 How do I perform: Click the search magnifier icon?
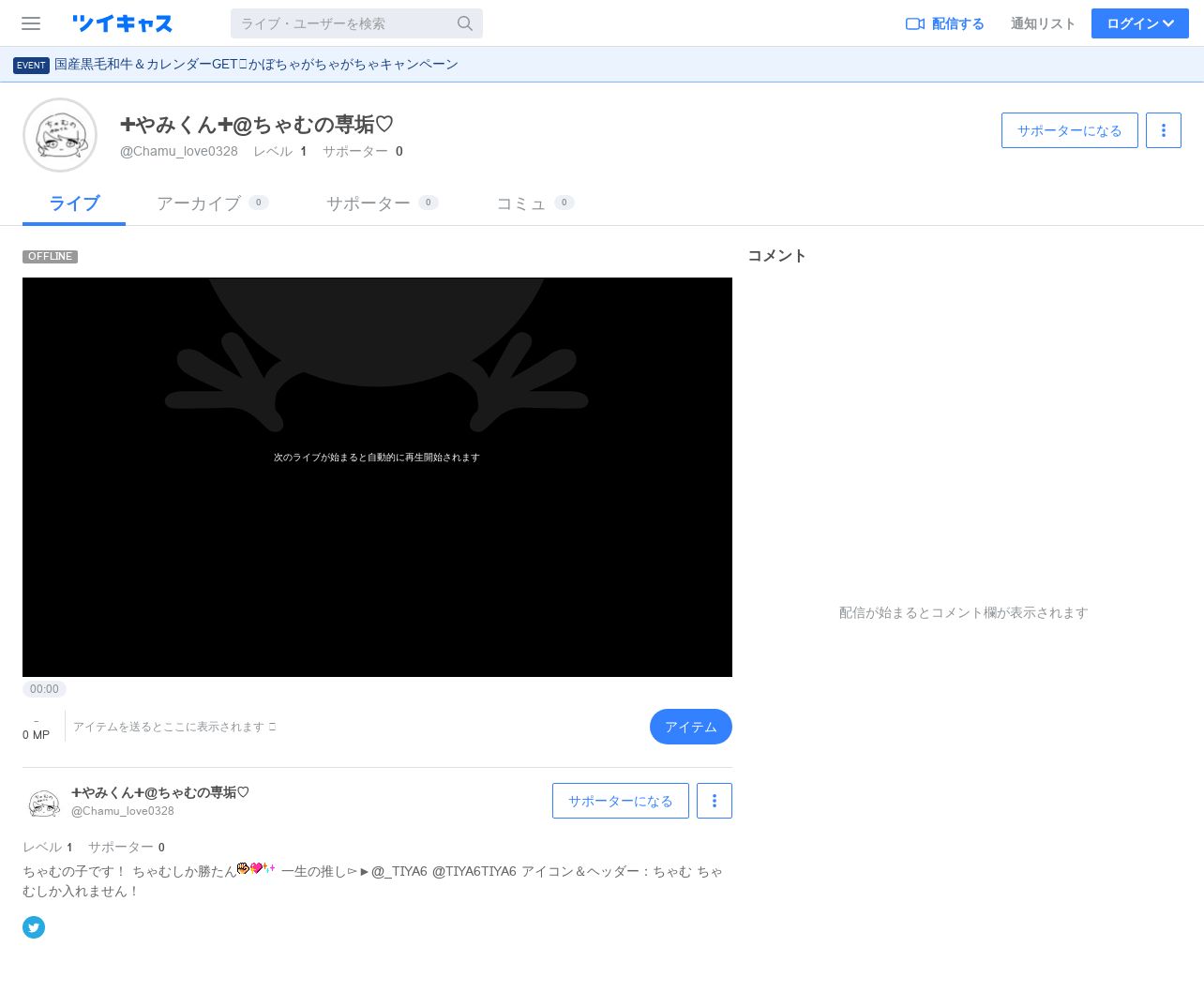(465, 23)
